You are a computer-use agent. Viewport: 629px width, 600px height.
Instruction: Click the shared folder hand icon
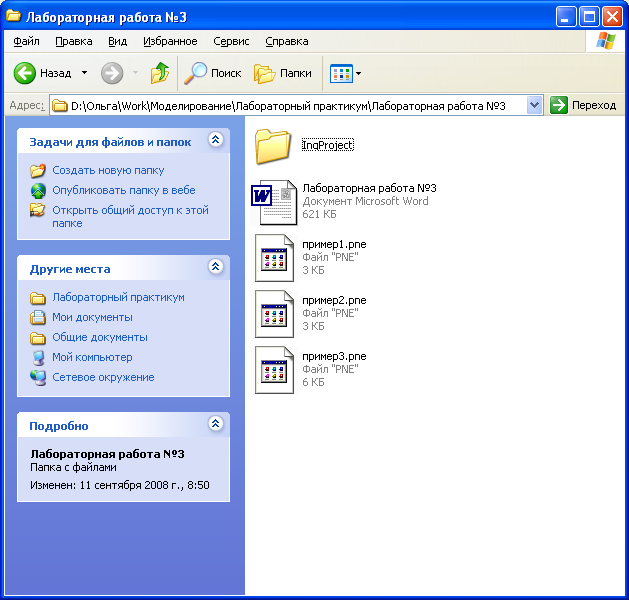pos(38,210)
